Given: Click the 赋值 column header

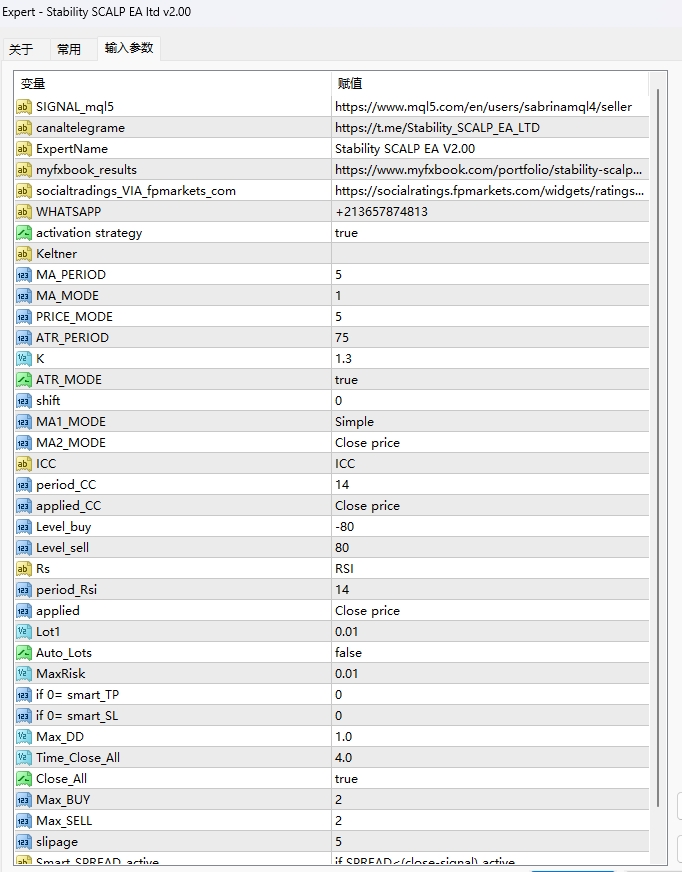Looking at the screenshot, I should (x=488, y=84).
